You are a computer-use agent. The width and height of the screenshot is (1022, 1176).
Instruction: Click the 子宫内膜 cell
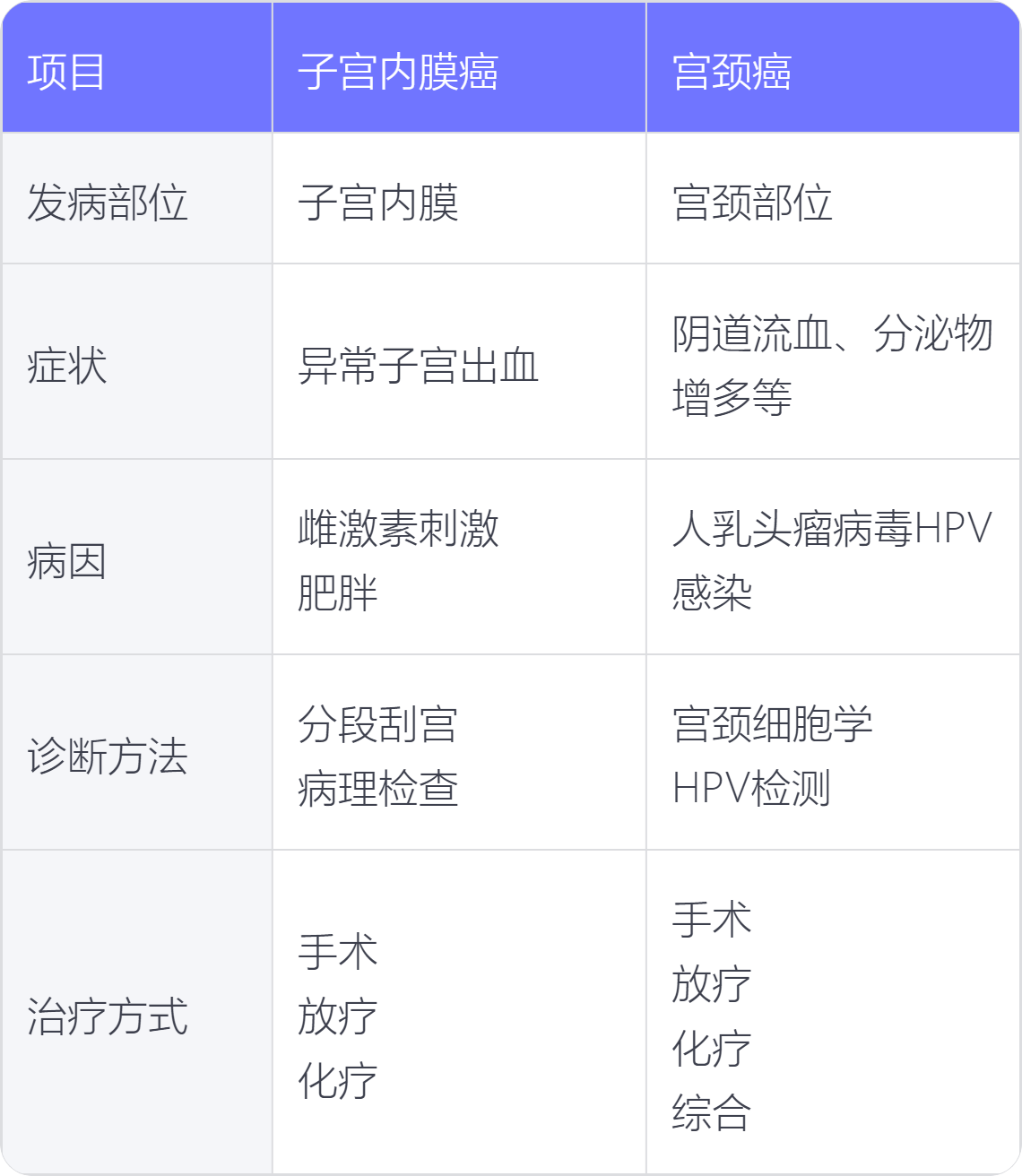click(459, 199)
